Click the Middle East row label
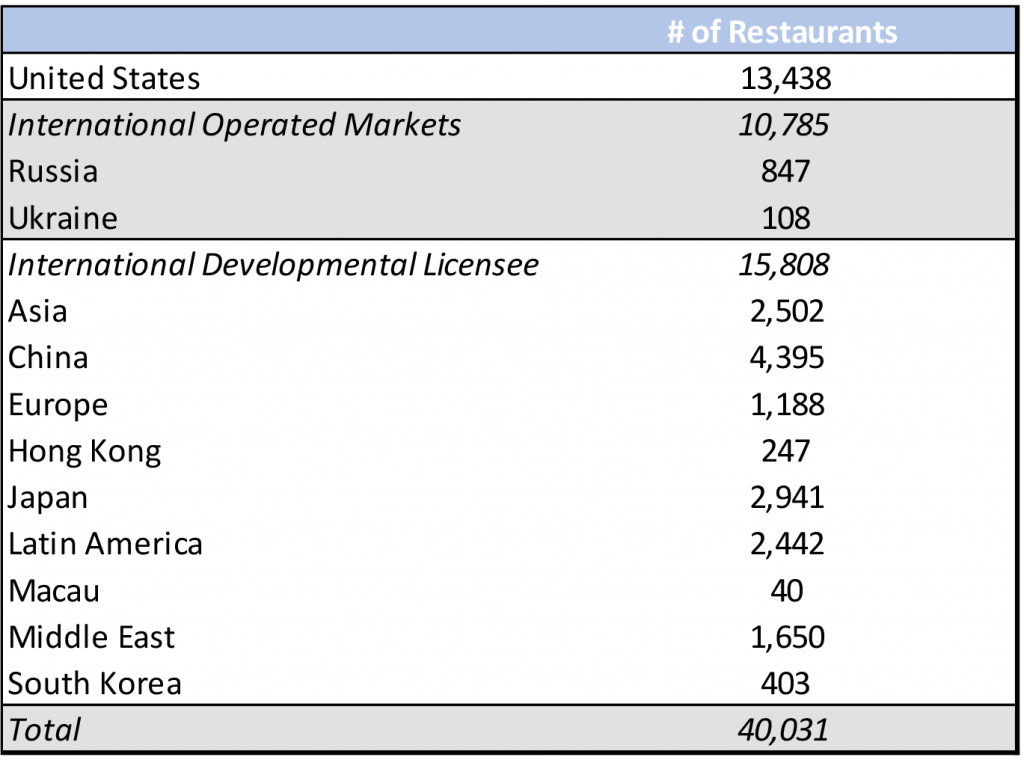This screenshot has height=760, width=1024. 92,637
